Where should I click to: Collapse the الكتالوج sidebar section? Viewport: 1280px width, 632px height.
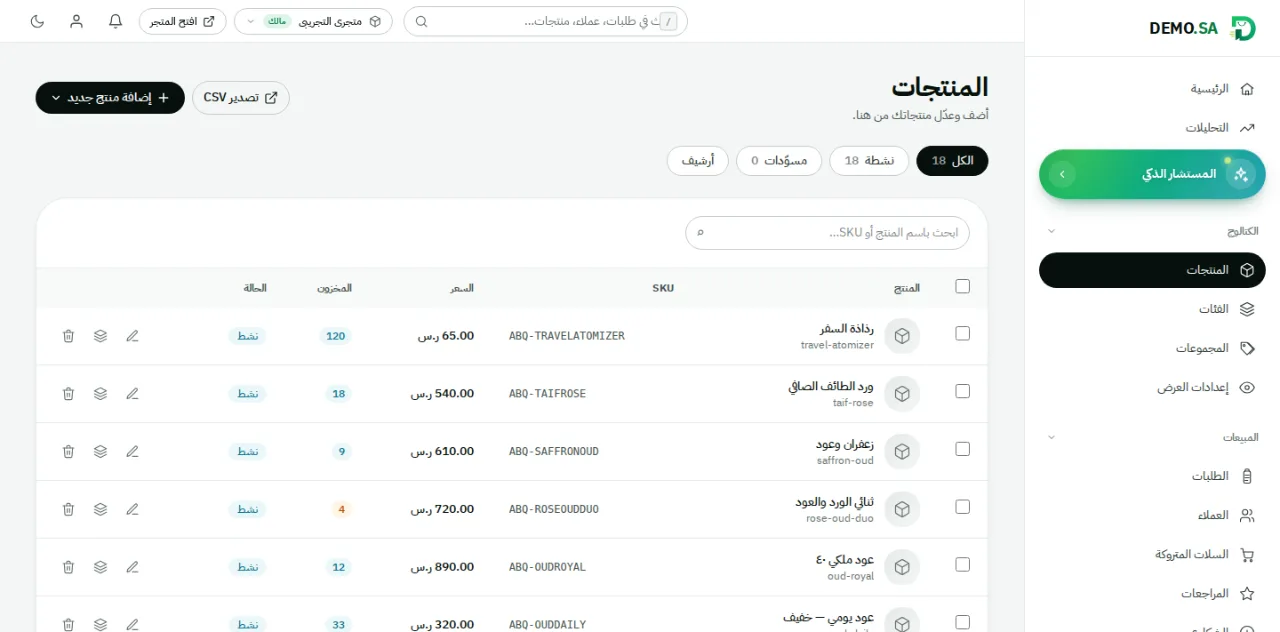point(1051,231)
